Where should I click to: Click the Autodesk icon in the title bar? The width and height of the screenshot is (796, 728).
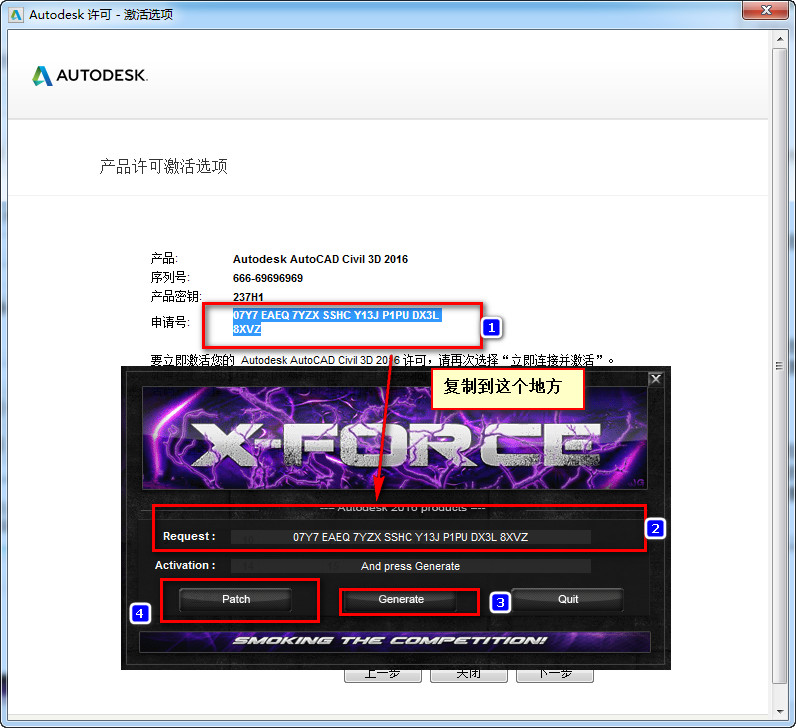pos(16,15)
